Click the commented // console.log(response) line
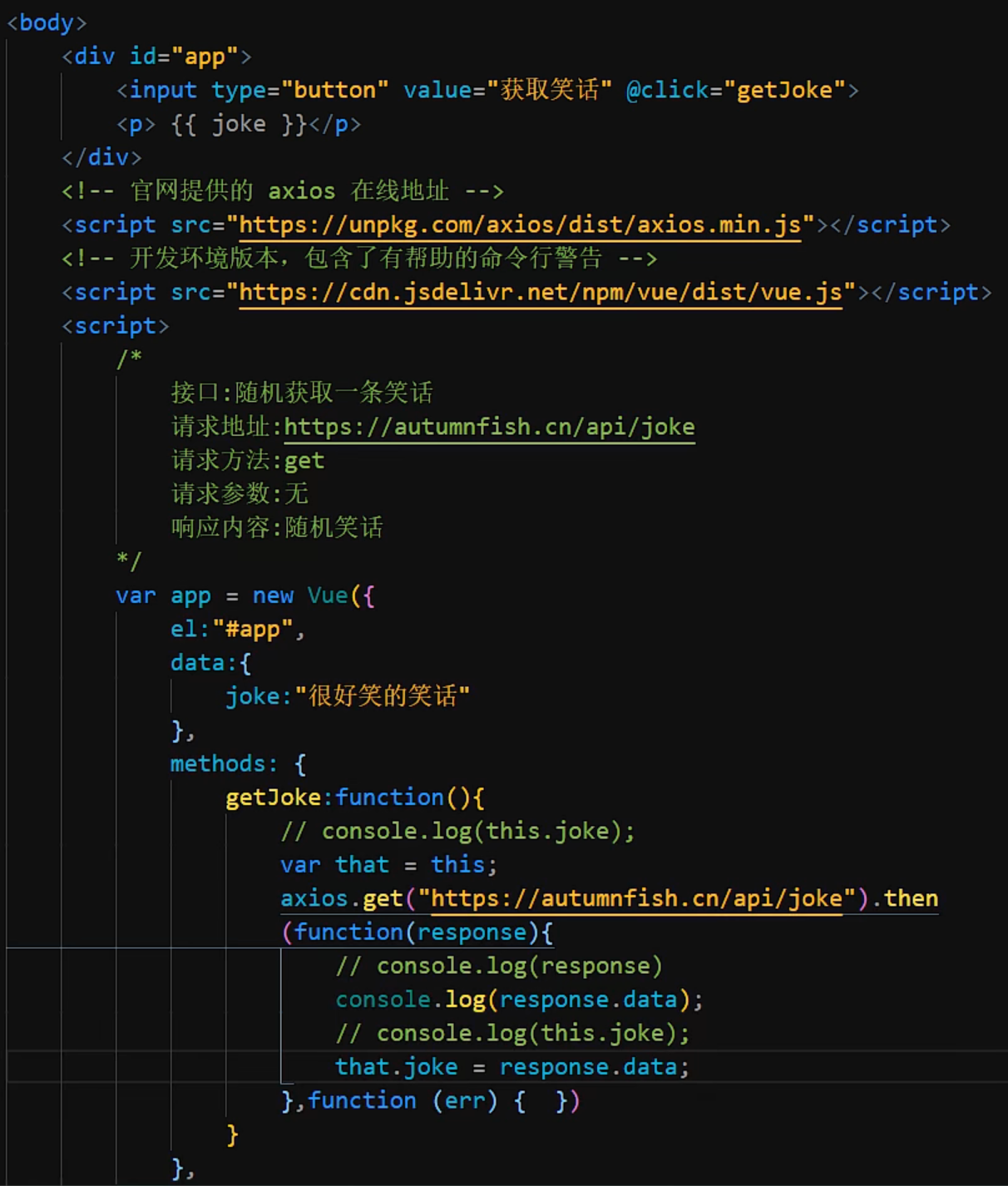1008x1186 pixels. [x=499, y=966]
